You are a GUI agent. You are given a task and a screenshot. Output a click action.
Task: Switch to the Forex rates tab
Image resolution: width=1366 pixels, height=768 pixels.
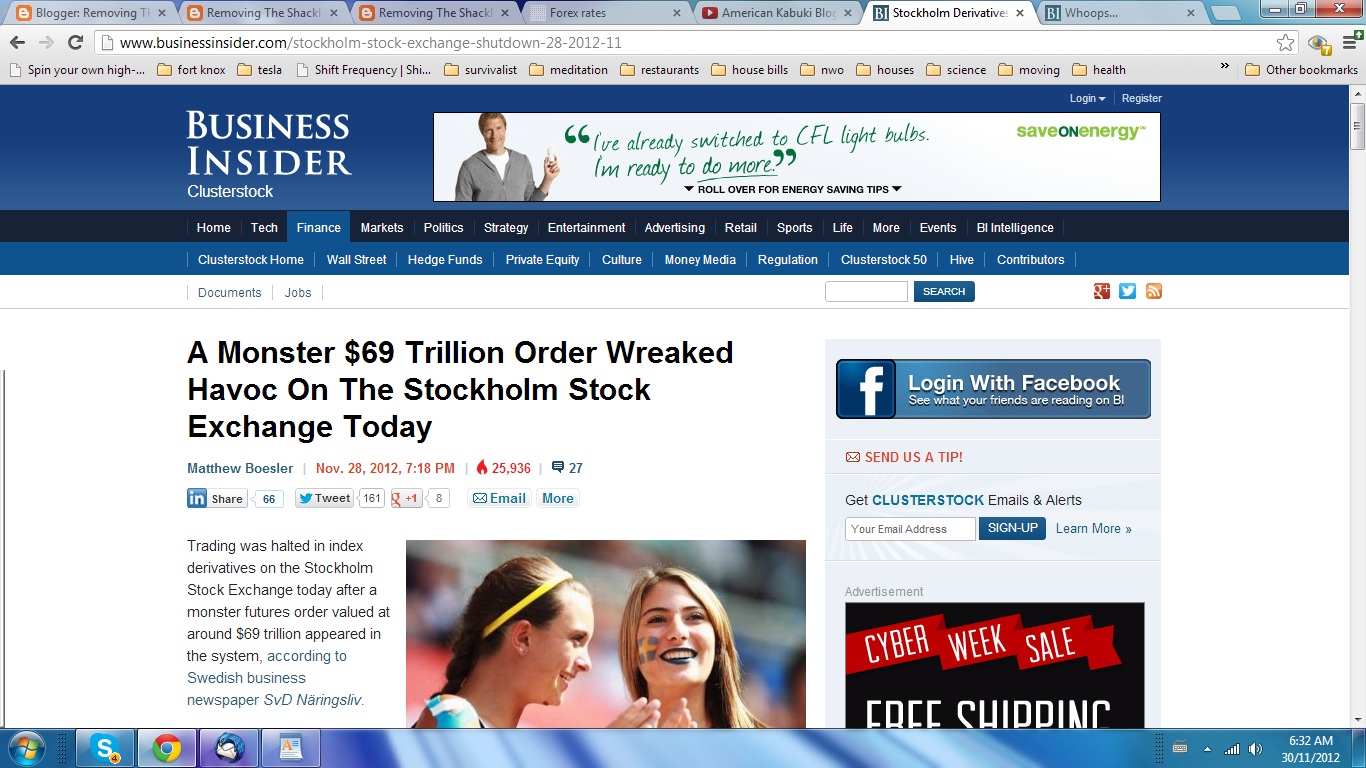point(604,13)
